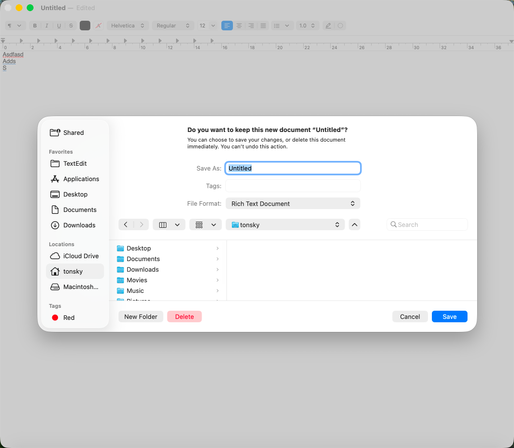514x448 pixels.
Task: Click the Tags input field
Action: [293, 186]
